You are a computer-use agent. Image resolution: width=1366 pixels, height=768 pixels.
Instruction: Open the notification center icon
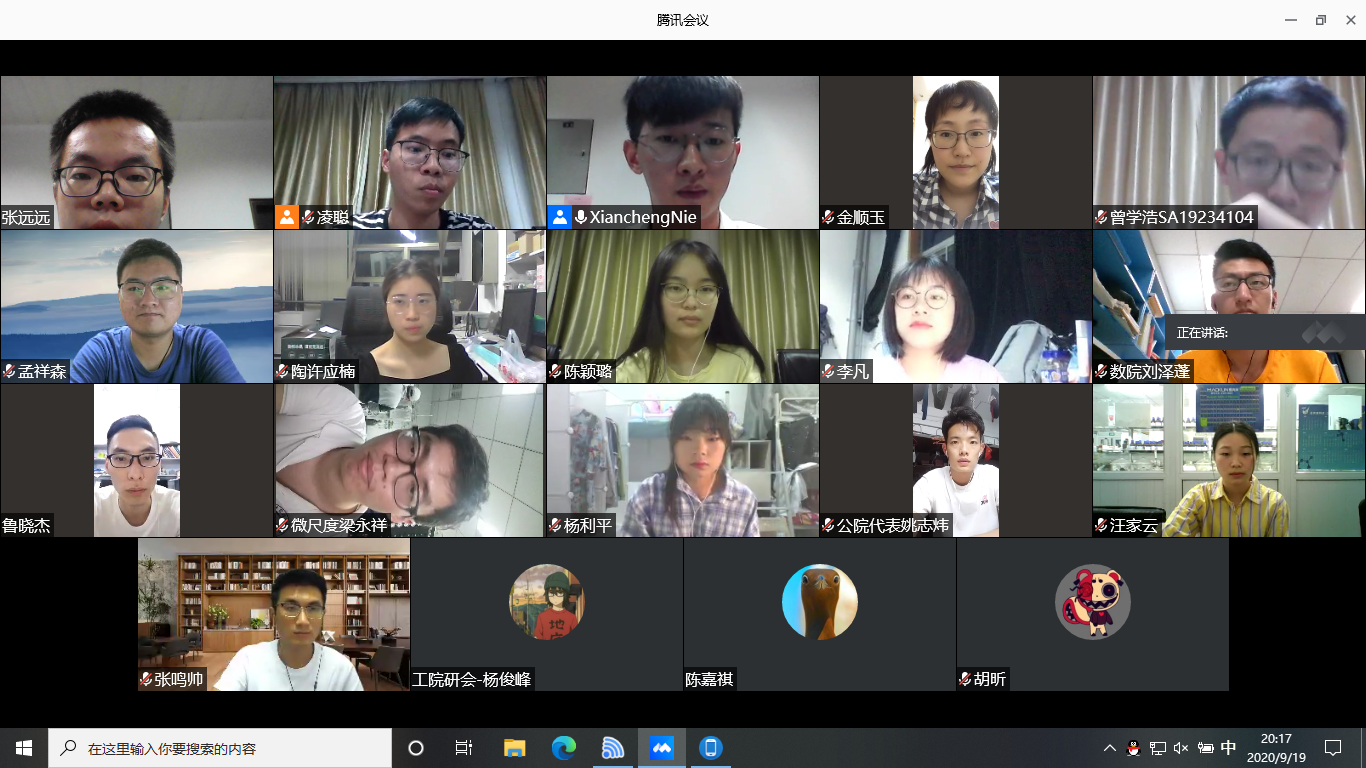[1333, 748]
